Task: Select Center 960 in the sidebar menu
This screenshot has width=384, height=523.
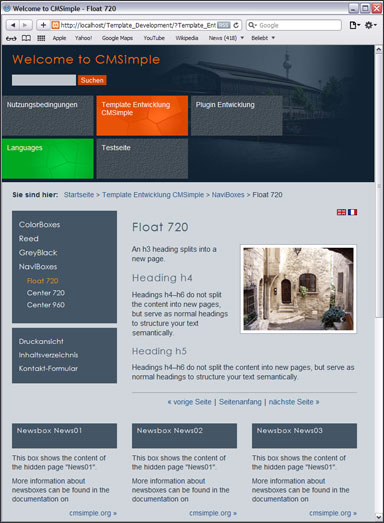Action: tap(46, 305)
